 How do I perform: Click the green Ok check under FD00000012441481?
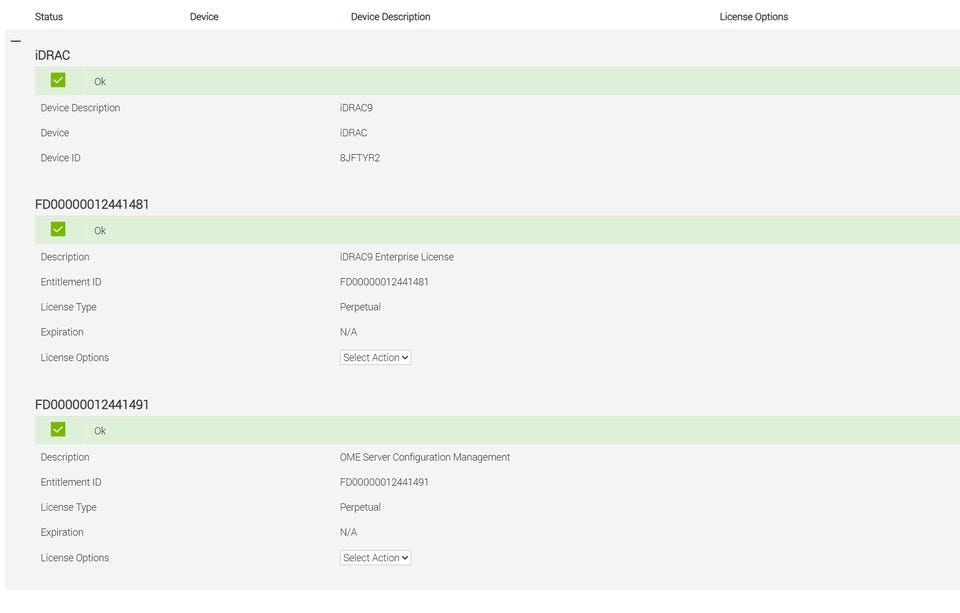point(58,229)
